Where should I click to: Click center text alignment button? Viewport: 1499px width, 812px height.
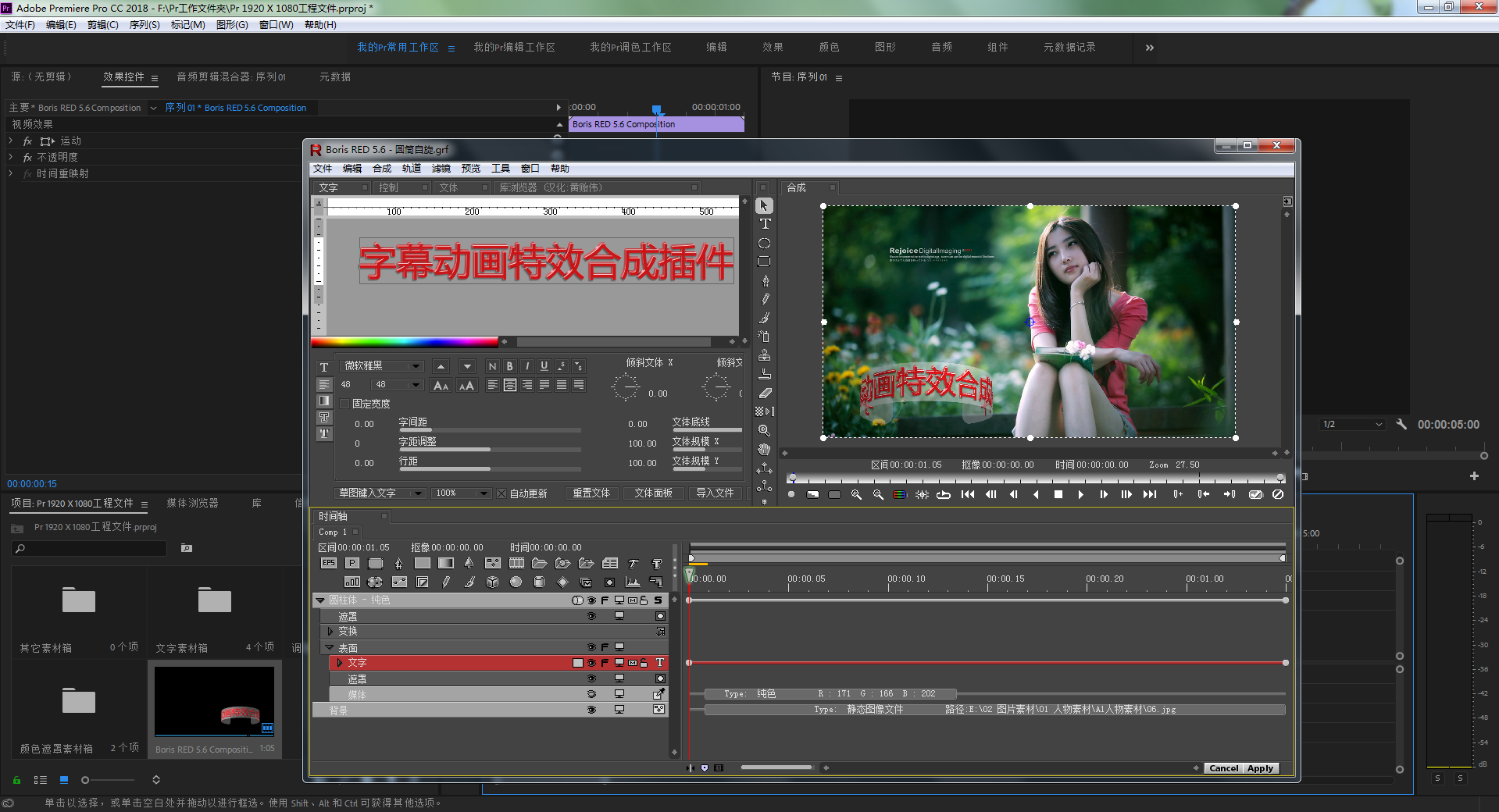[x=510, y=385]
